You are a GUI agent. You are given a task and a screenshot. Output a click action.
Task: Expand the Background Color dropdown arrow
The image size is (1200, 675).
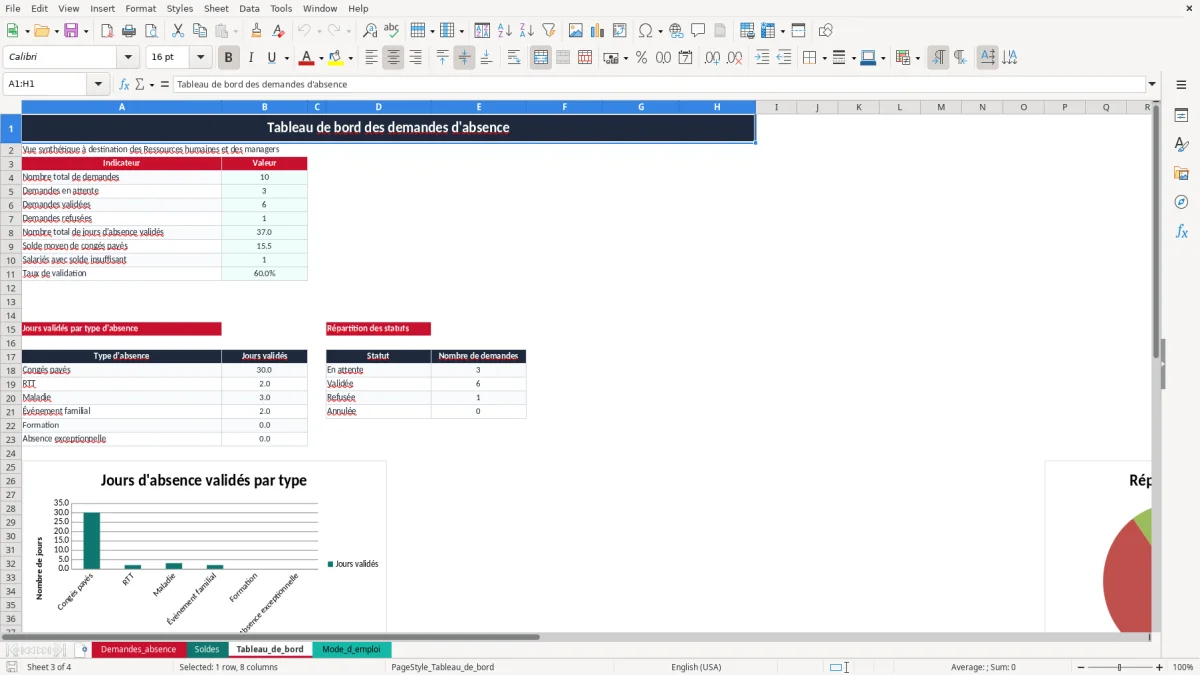click(350, 58)
